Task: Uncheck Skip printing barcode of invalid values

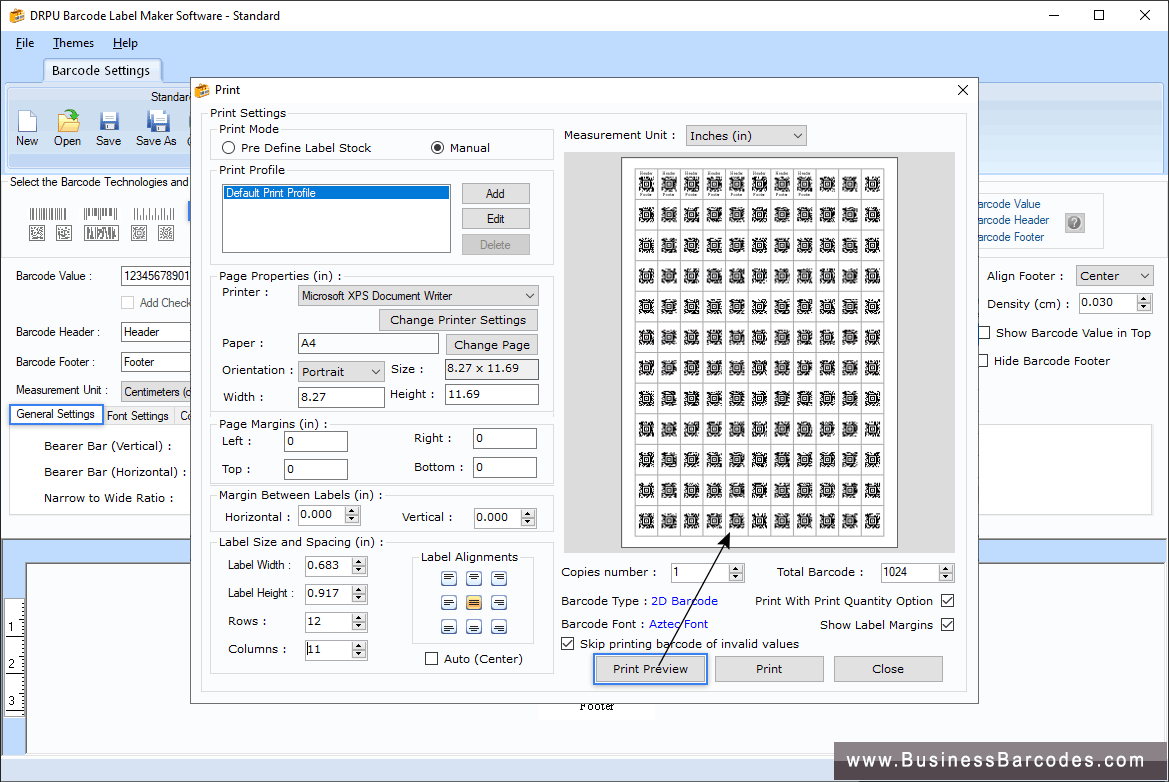Action: click(x=568, y=643)
